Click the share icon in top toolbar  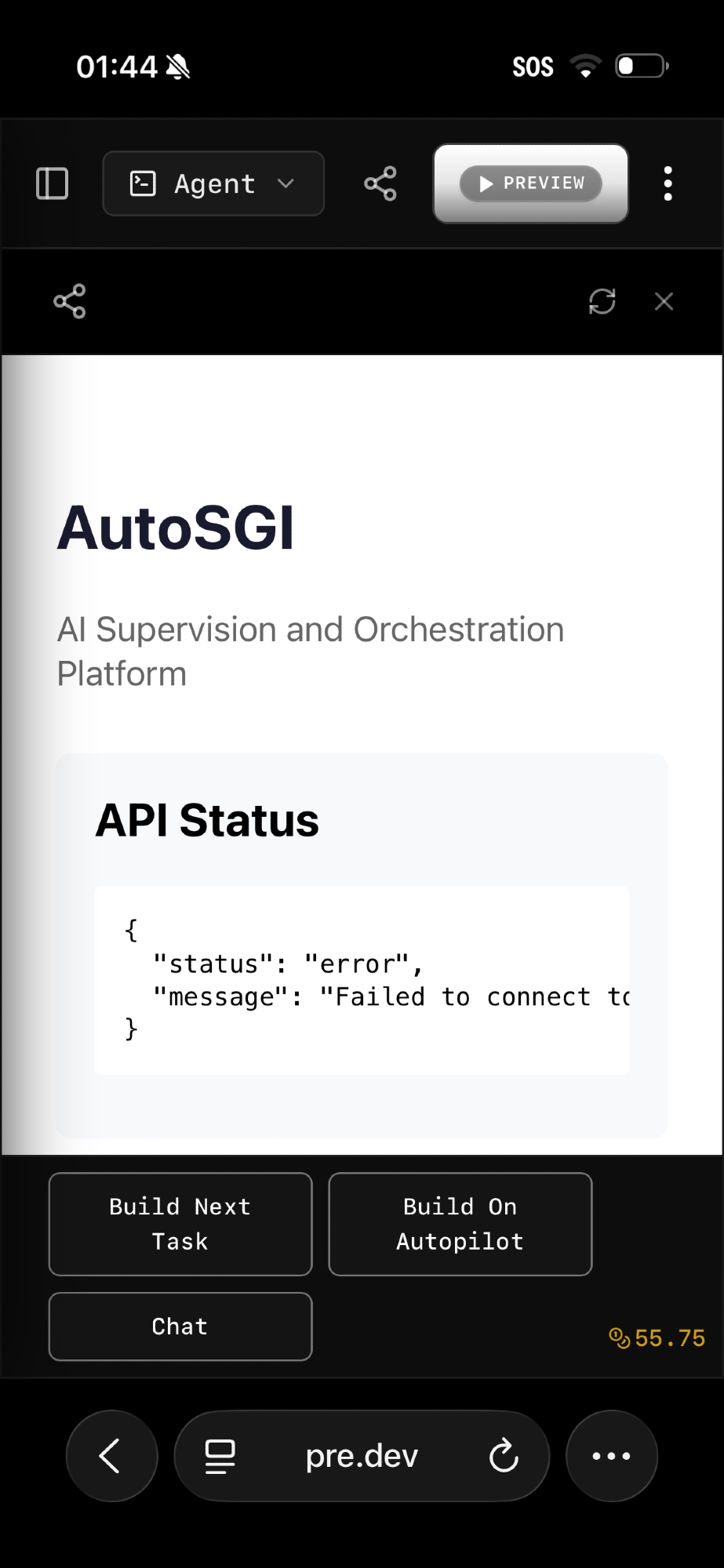(x=380, y=183)
